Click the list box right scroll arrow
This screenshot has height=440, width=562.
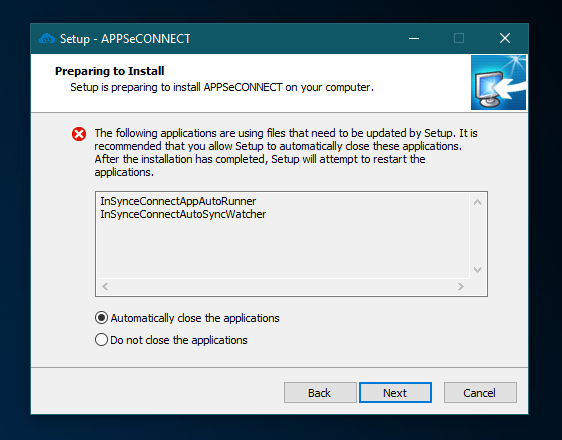461,287
